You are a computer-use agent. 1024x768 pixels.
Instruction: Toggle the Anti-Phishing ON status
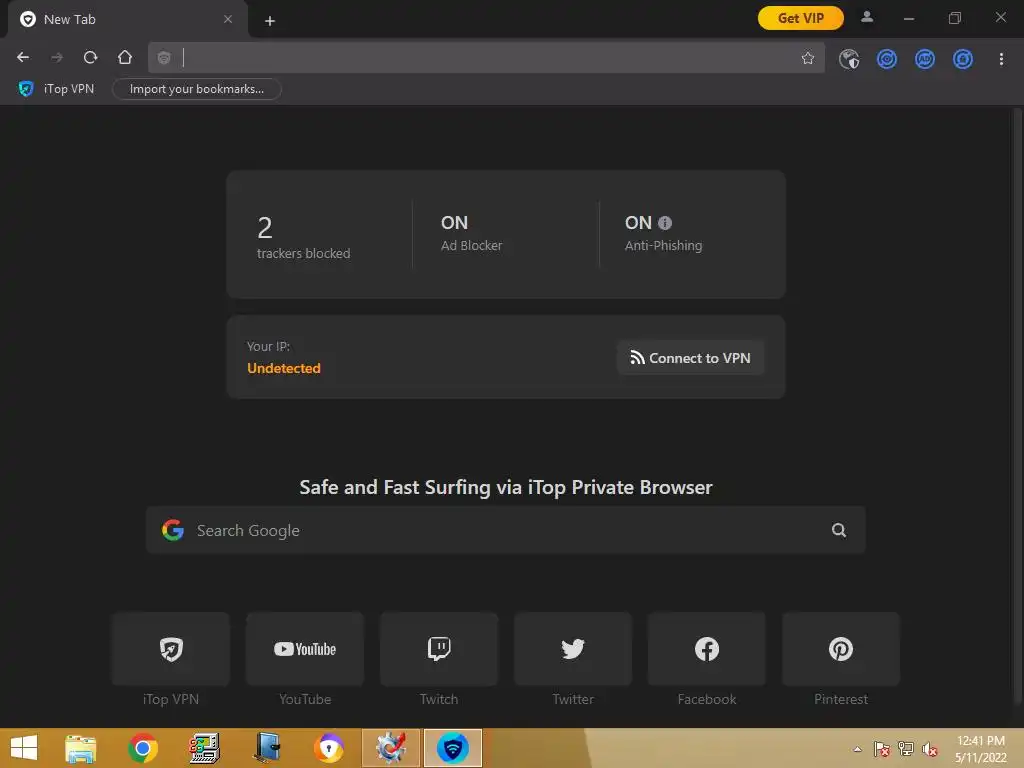pos(638,223)
